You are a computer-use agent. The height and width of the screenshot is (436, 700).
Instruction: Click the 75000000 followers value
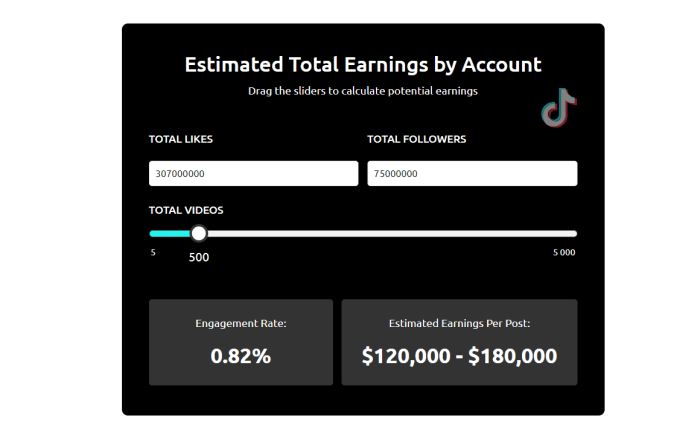395,174
